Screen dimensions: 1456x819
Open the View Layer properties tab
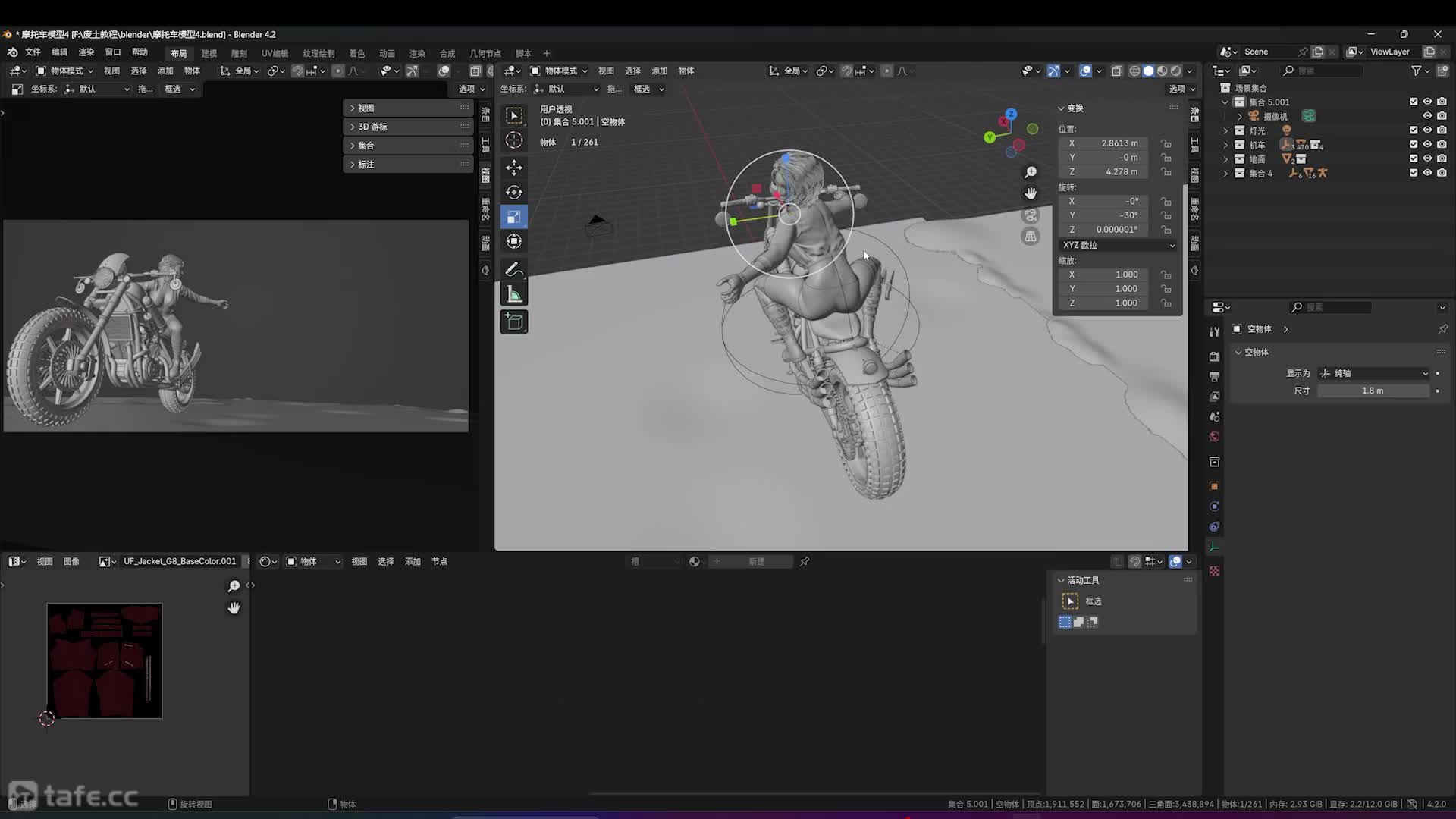tap(1214, 397)
